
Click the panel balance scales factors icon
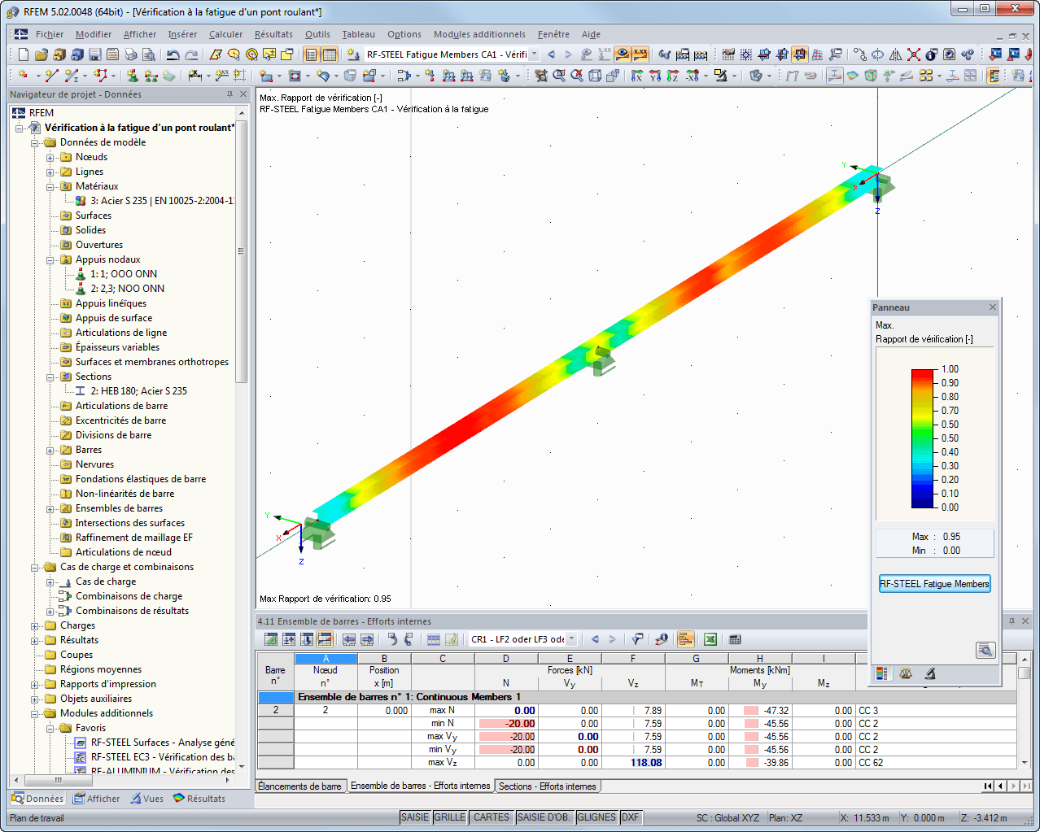905,673
